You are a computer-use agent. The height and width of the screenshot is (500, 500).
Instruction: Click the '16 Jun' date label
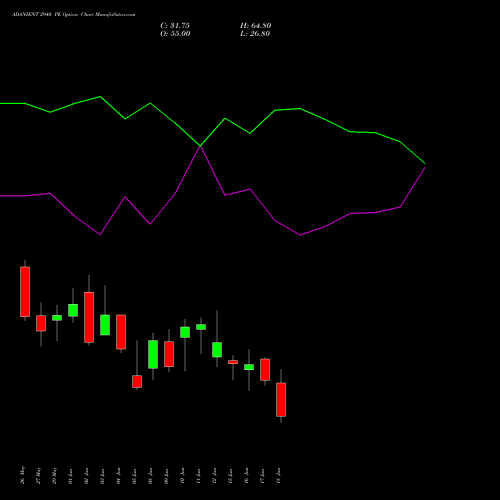247,476
